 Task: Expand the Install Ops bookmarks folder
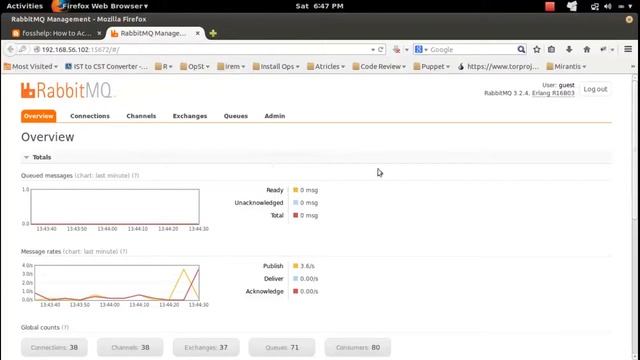coord(276,66)
